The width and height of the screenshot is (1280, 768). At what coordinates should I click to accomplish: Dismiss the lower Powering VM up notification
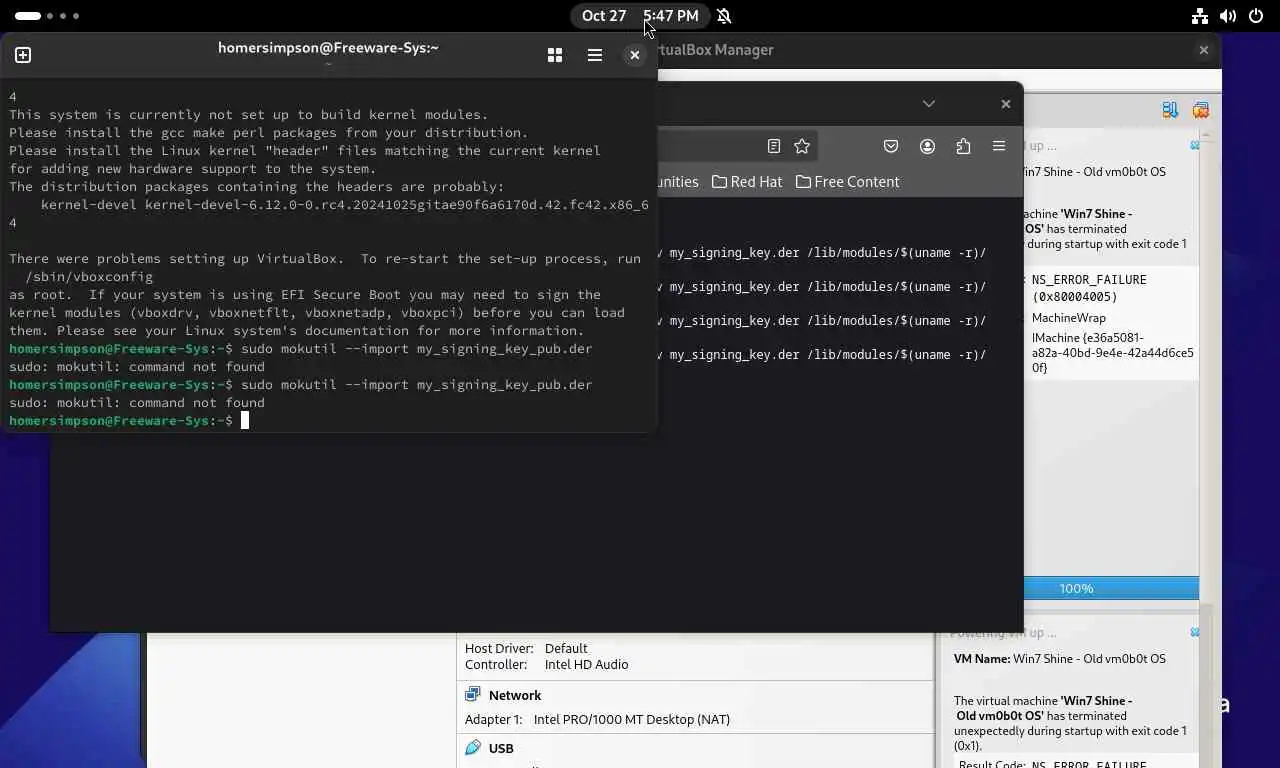1194,633
